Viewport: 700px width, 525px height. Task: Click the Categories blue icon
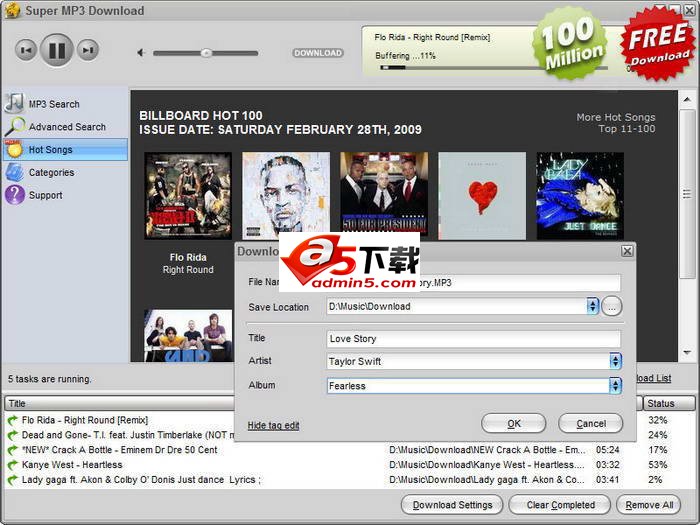click(14, 172)
